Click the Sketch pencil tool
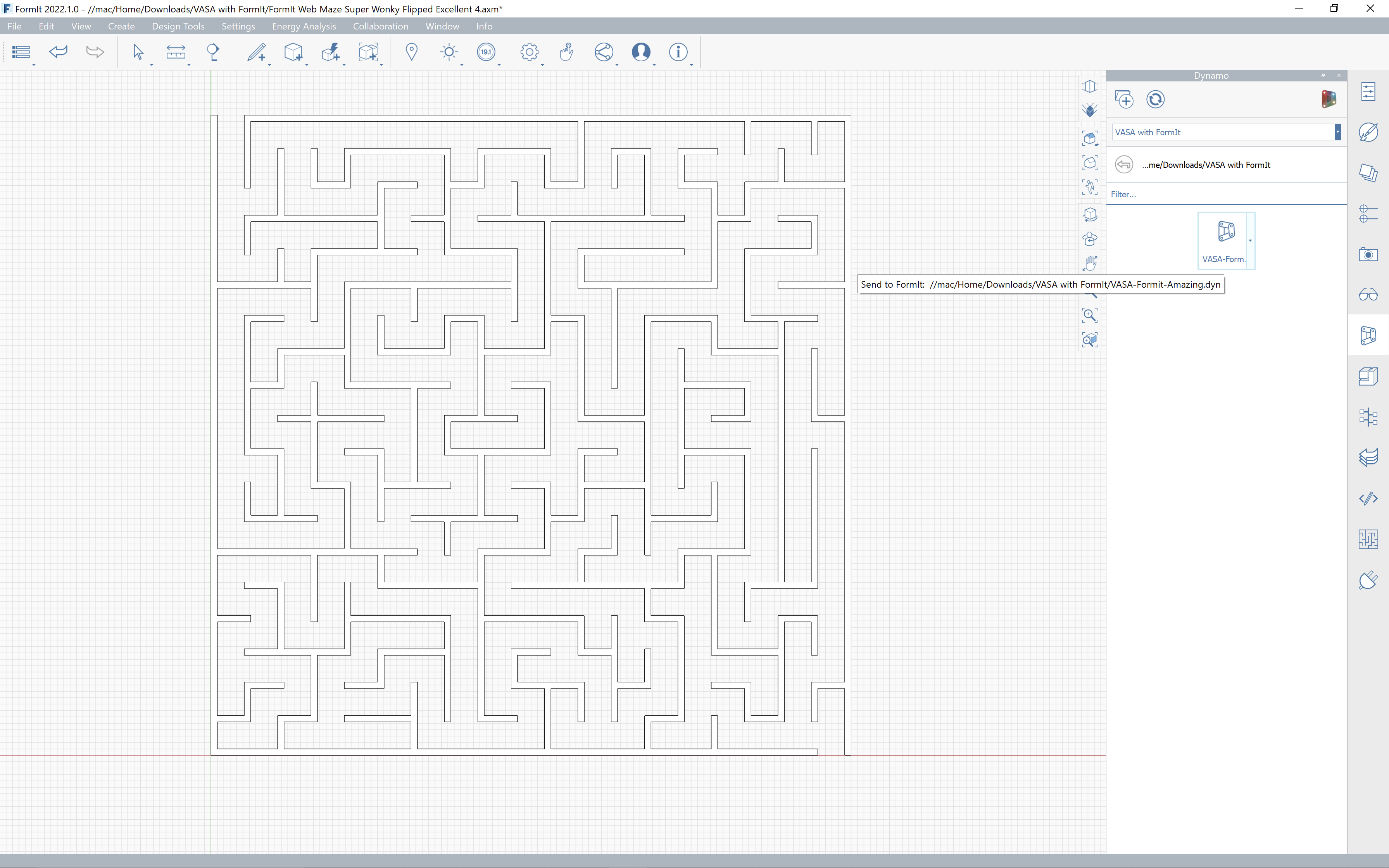The width and height of the screenshot is (1389, 868). point(256,52)
